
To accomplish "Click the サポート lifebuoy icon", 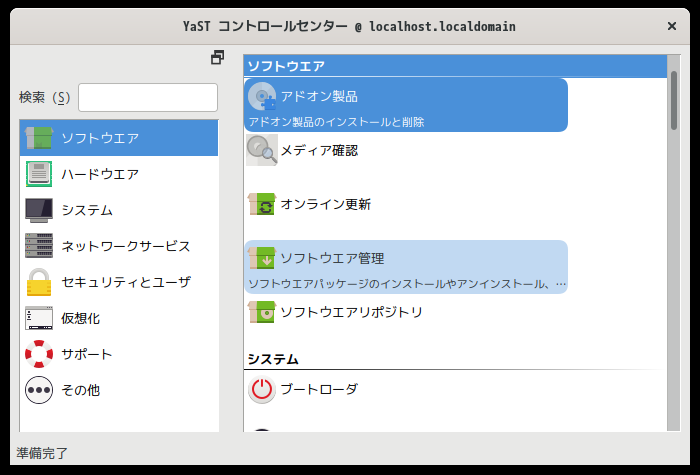I will (x=39, y=354).
